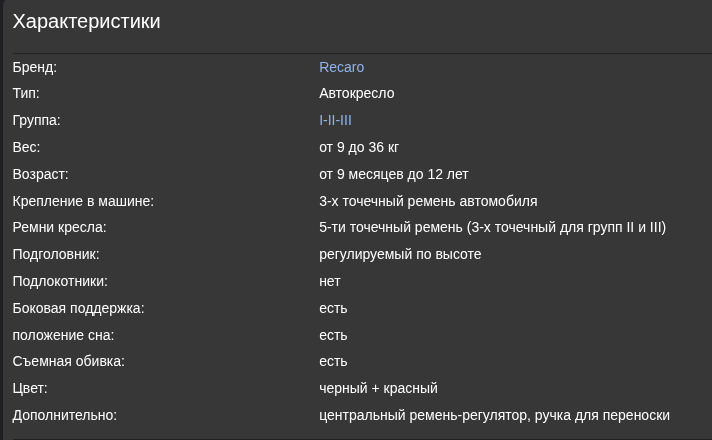This screenshot has width=712, height=440.
Task: Select the Крепление в машине label
Action: click(x=83, y=201)
